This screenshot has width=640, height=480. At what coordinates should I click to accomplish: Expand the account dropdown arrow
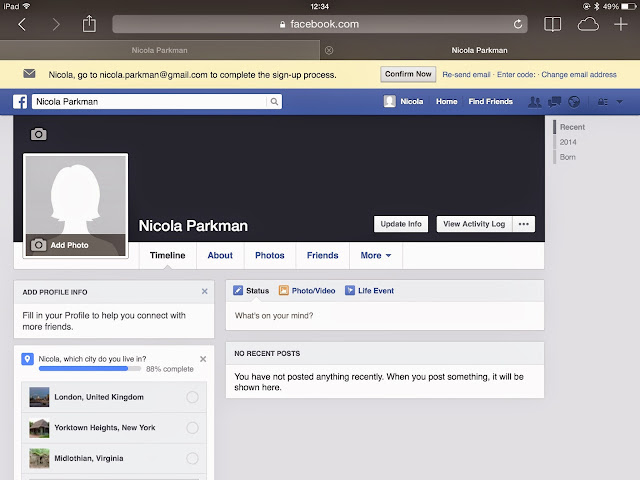click(620, 102)
